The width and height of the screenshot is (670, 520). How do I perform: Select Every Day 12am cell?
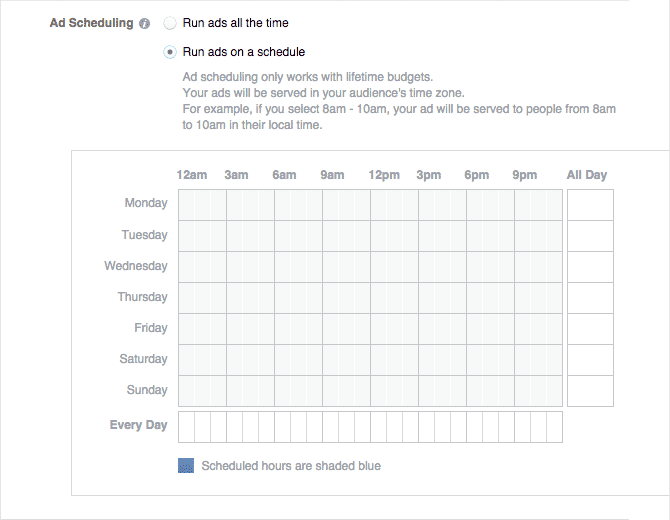coord(186,427)
